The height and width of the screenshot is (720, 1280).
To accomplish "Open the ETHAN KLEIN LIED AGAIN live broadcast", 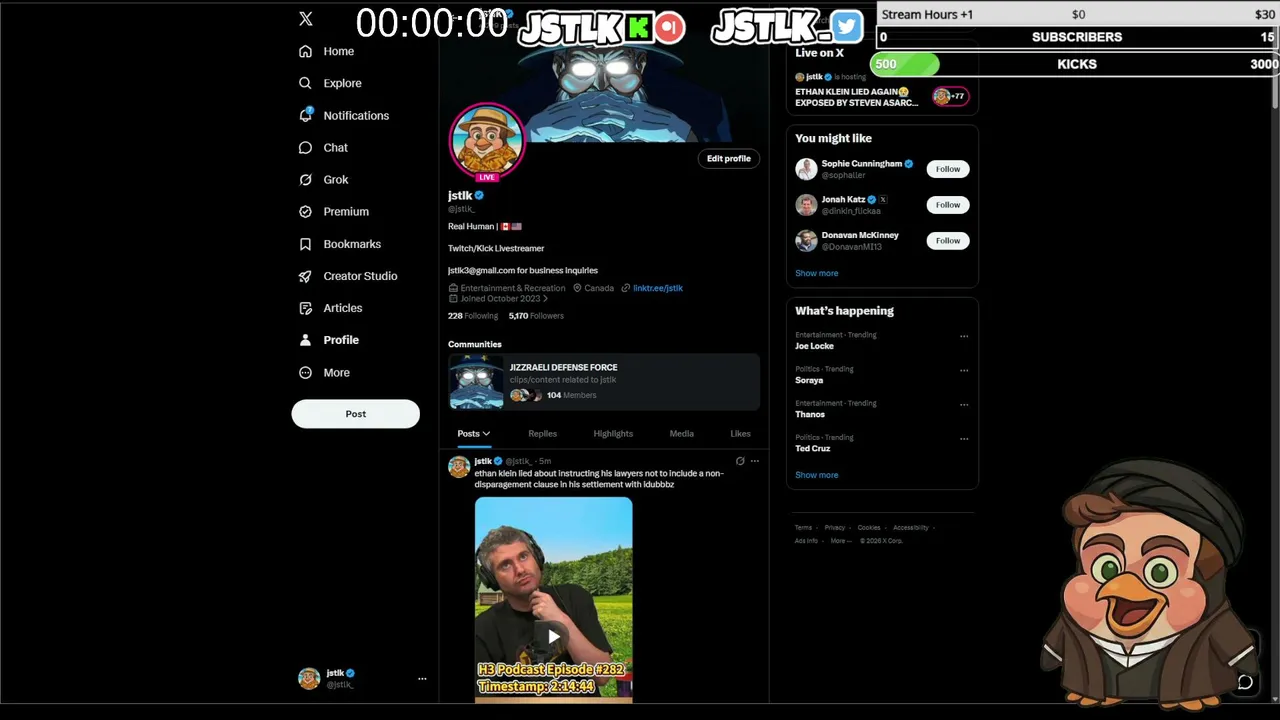I will click(857, 97).
